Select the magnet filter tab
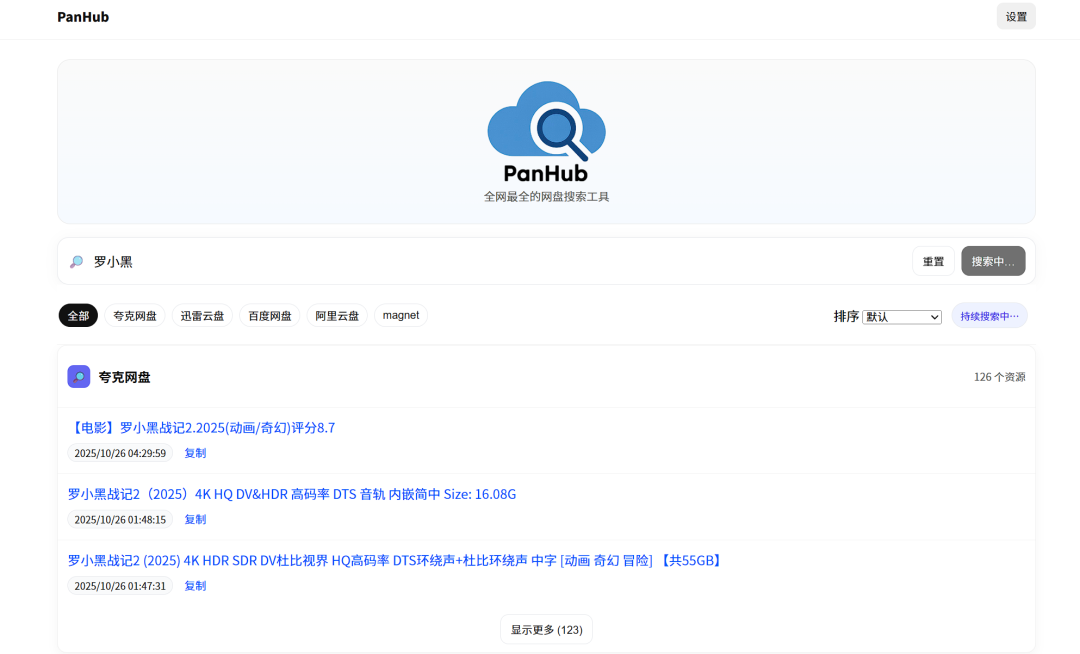1080x654 pixels. [x=401, y=316]
